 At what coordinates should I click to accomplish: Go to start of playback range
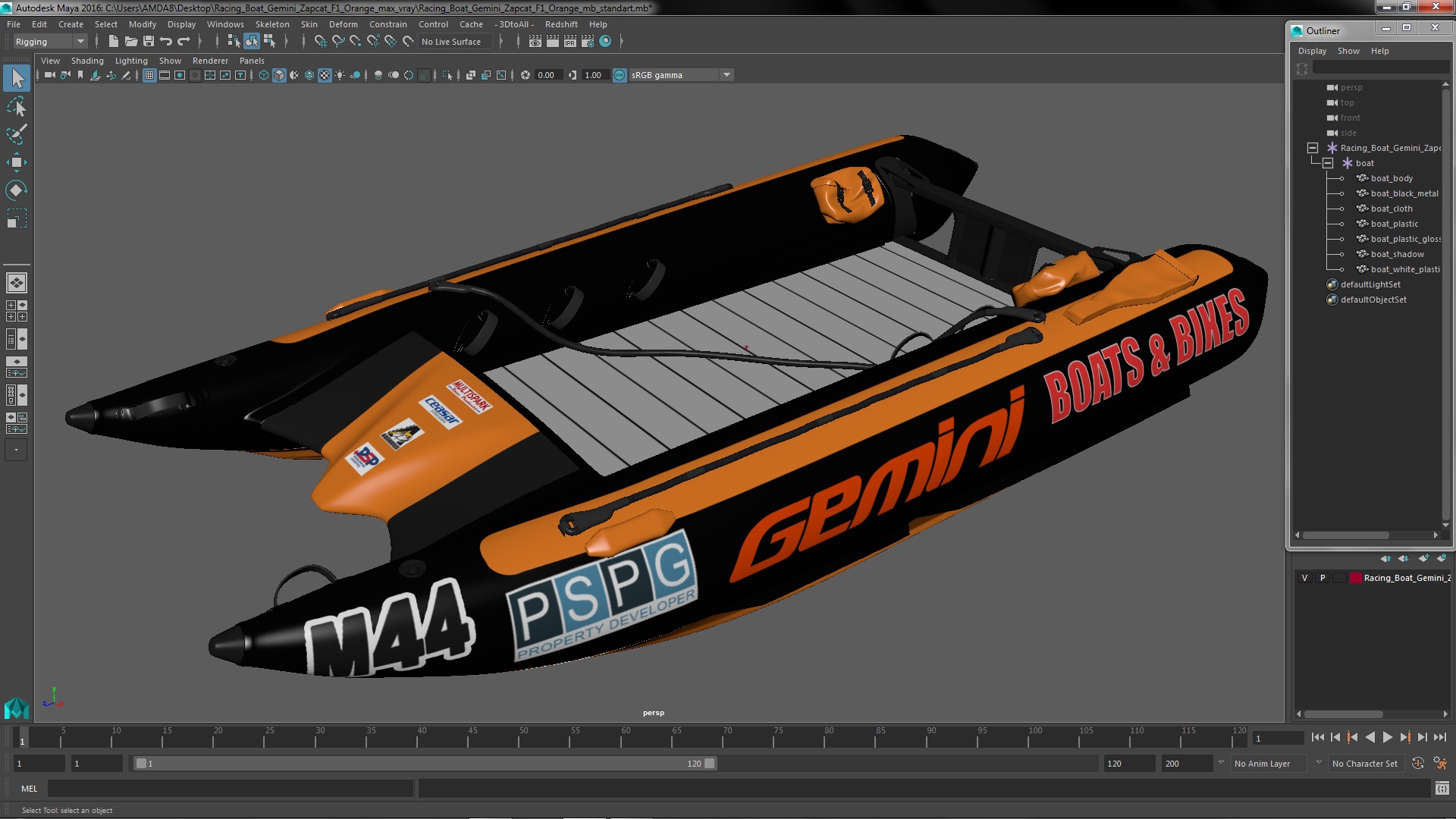1318,737
